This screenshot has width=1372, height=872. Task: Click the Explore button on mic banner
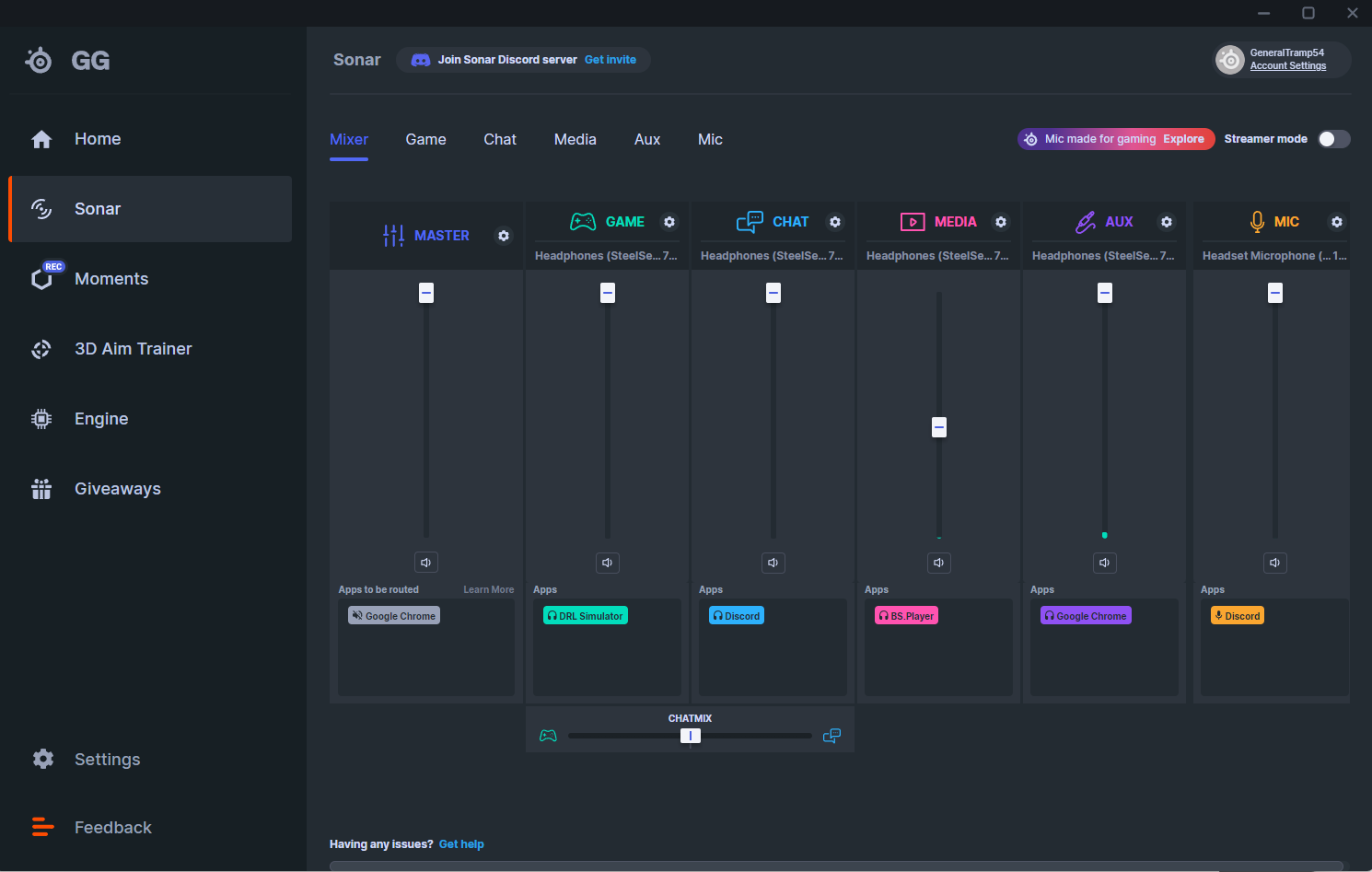1183,139
